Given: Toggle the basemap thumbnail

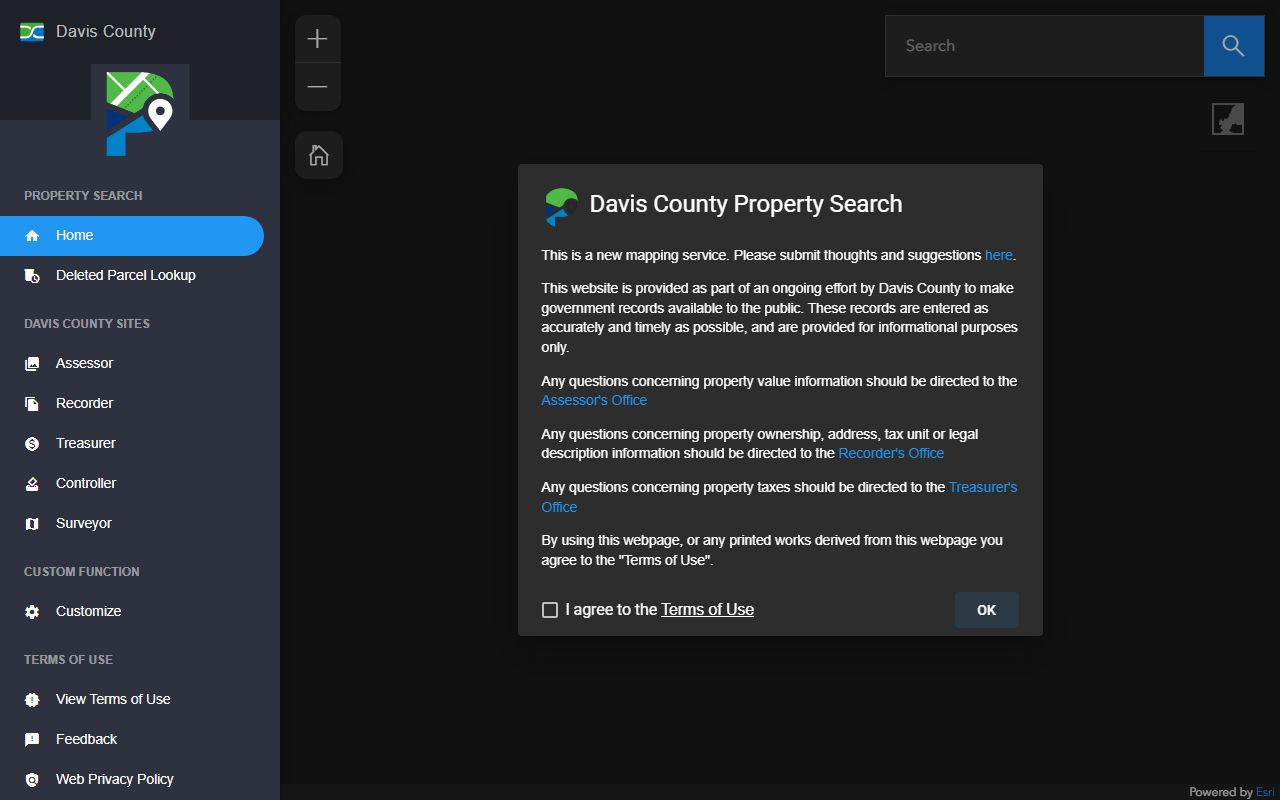Looking at the screenshot, I should [x=1228, y=119].
